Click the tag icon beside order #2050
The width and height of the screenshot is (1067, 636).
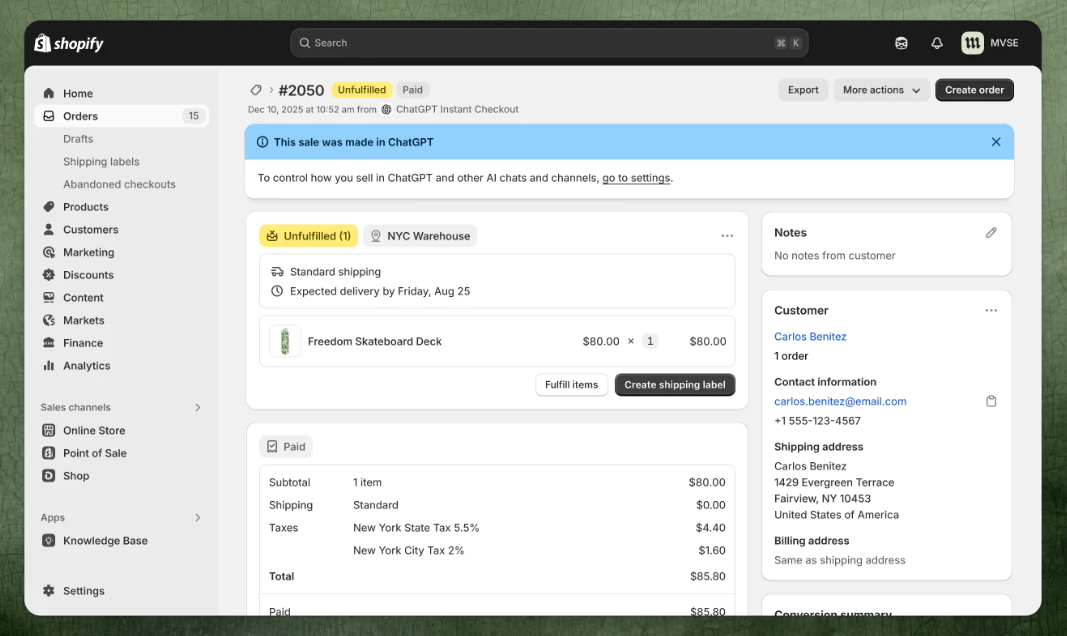click(x=256, y=89)
